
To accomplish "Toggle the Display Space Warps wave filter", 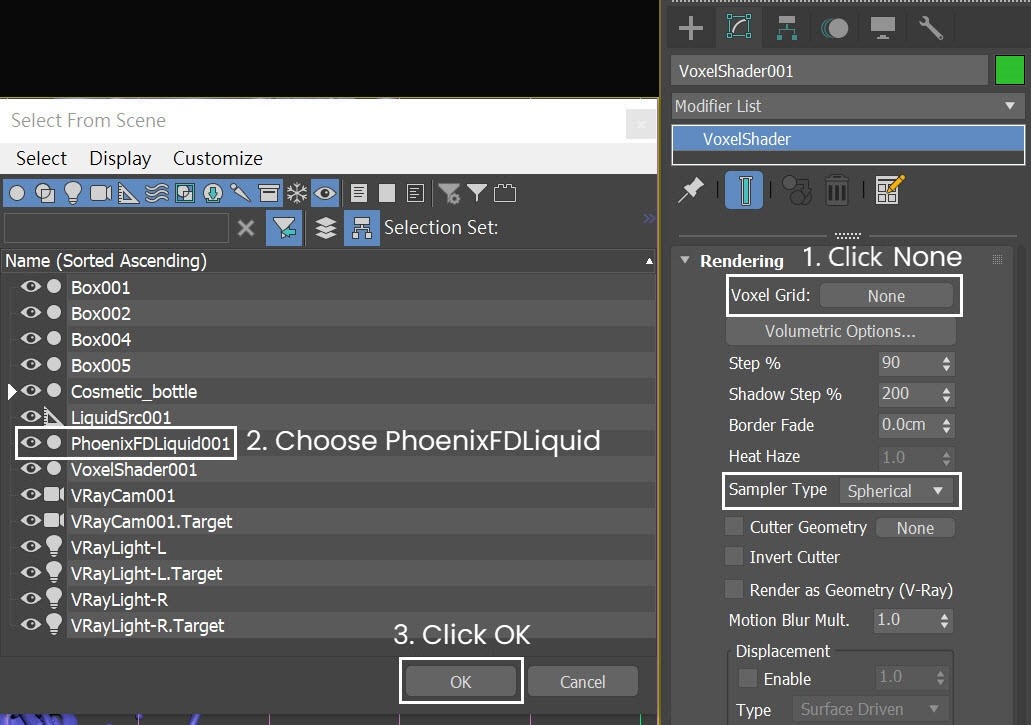I will click(156, 193).
